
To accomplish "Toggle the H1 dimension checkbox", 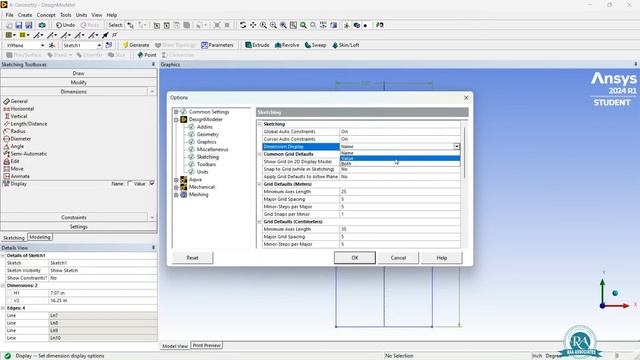I will pyautogui.click(x=10, y=293).
